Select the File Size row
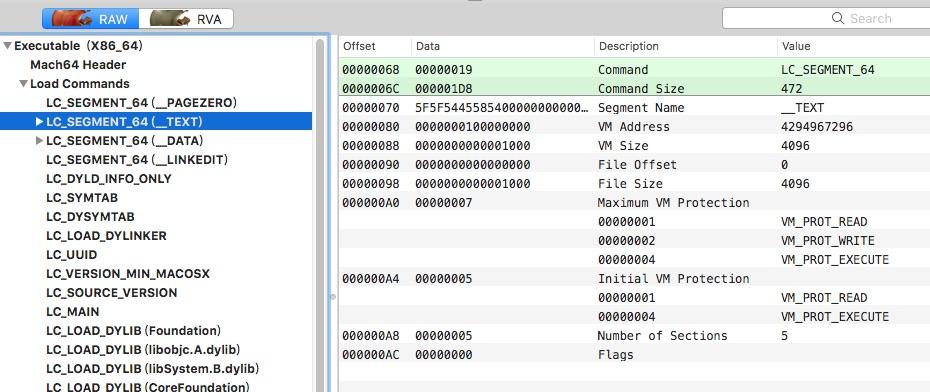The height and width of the screenshot is (392, 930). (634, 183)
